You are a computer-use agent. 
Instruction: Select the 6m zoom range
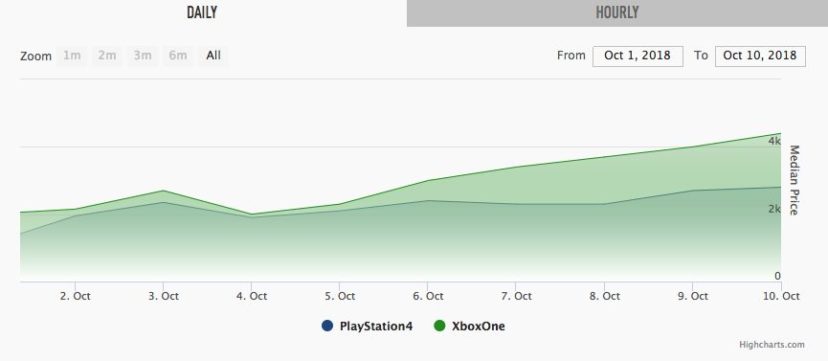[x=178, y=55]
